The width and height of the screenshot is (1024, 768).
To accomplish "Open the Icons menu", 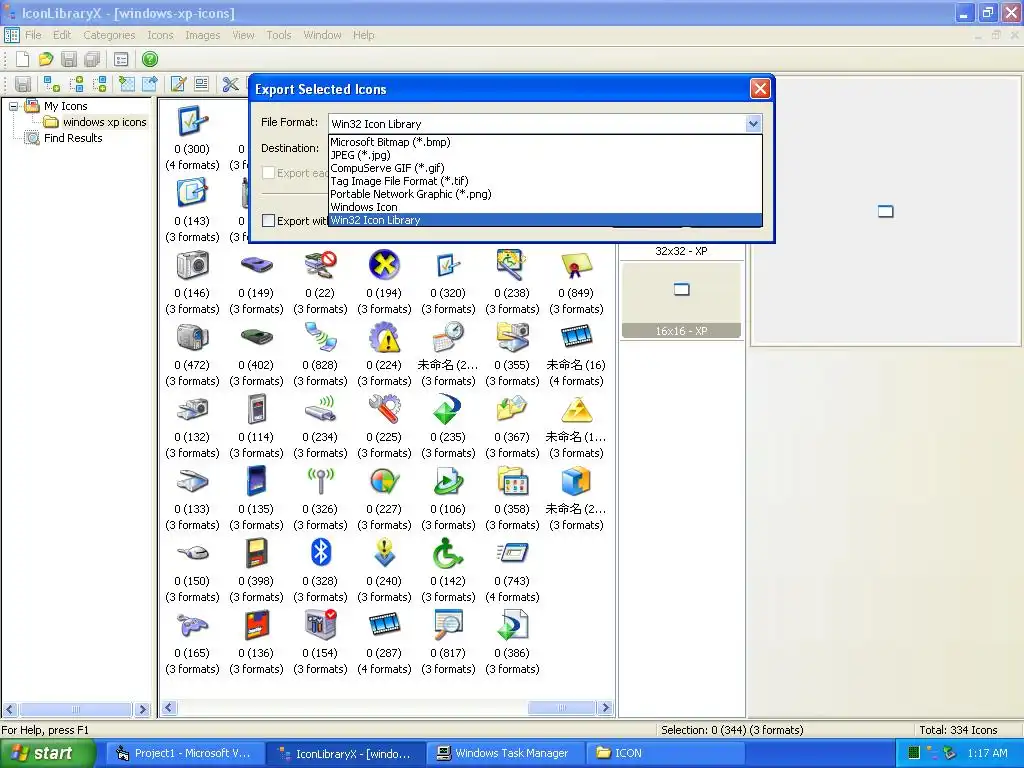I will pyautogui.click(x=160, y=35).
